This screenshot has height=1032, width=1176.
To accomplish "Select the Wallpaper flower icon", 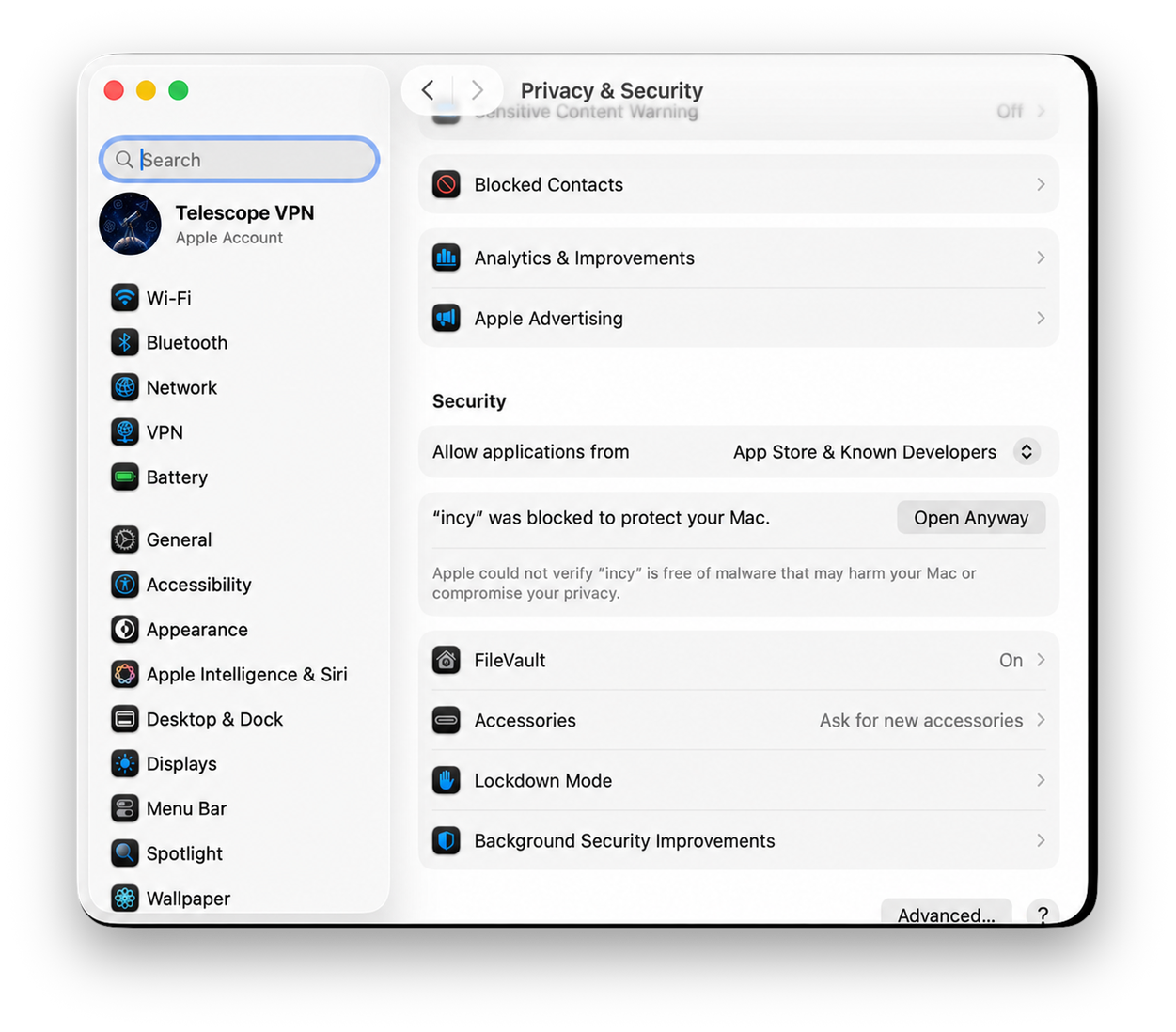I will [x=125, y=899].
